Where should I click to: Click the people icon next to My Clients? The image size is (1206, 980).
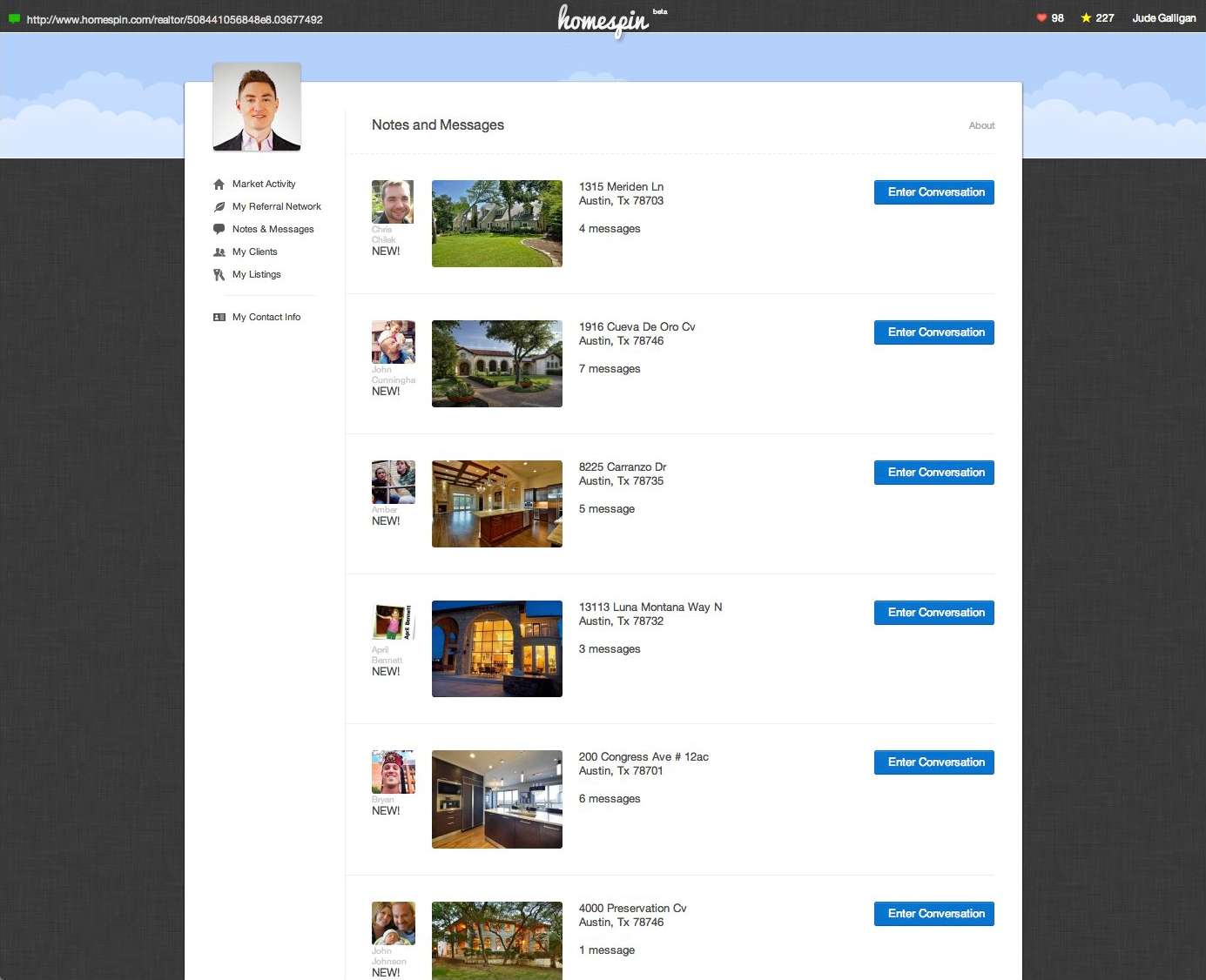click(219, 252)
